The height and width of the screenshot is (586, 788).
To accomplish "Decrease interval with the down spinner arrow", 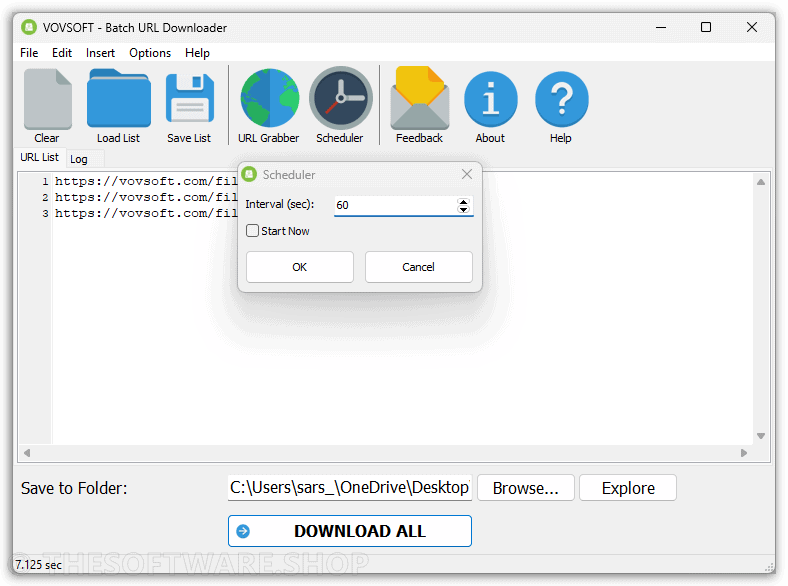I will coord(463,209).
